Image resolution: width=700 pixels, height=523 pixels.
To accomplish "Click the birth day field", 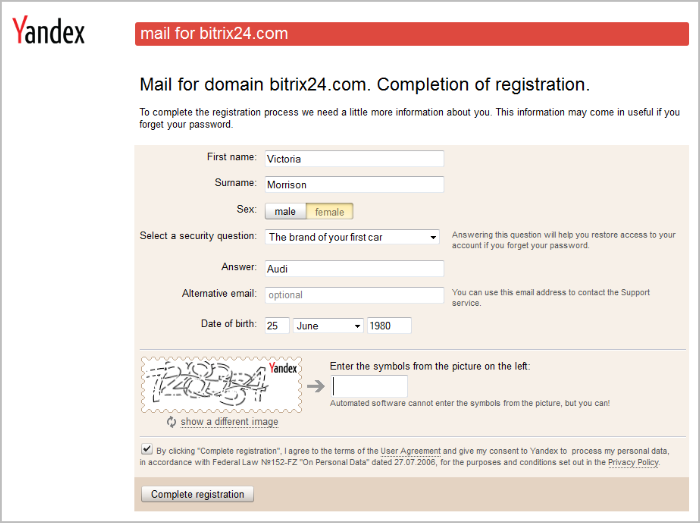I will click(x=276, y=325).
